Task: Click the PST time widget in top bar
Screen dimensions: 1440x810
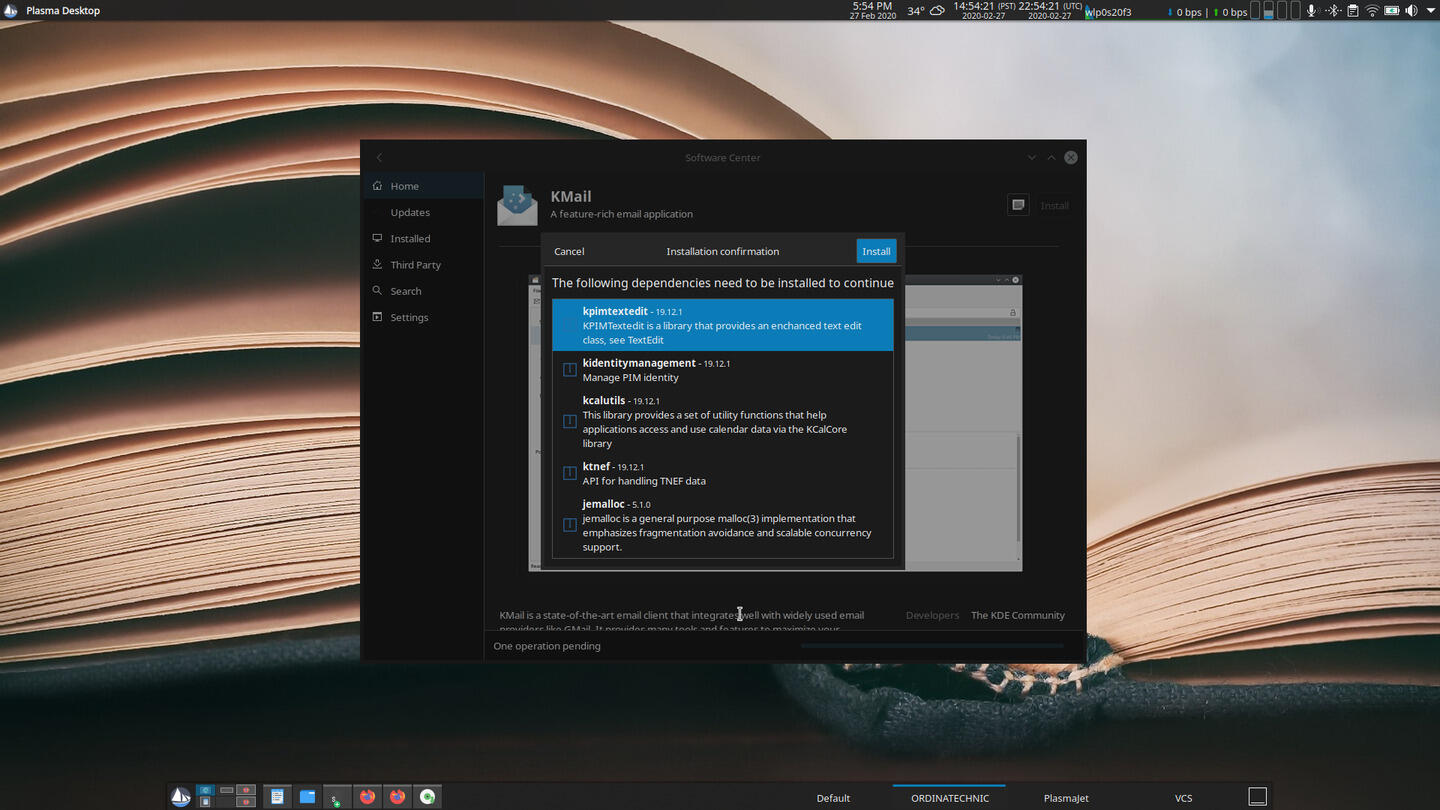Action: (x=984, y=11)
